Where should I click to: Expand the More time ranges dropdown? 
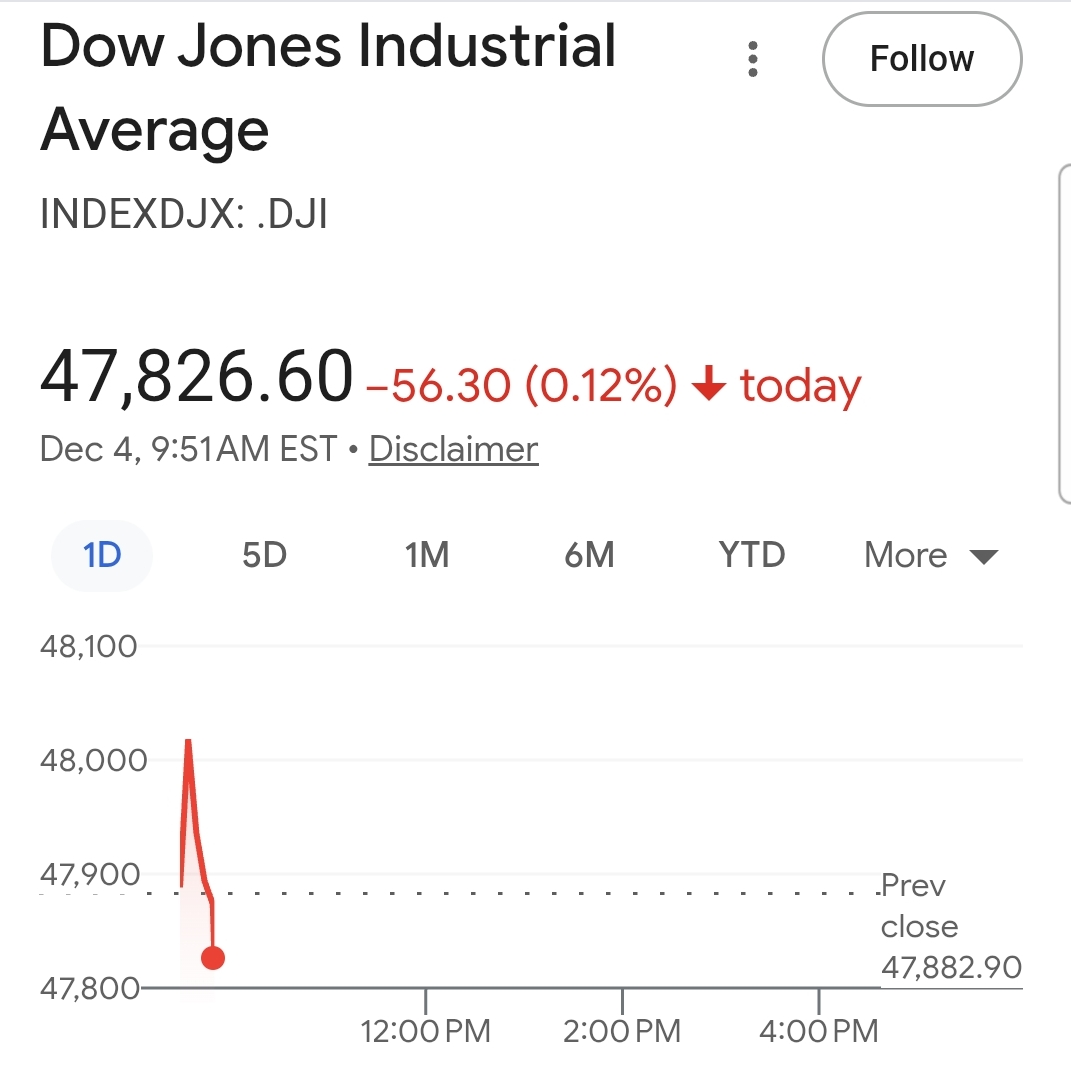(x=931, y=555)
